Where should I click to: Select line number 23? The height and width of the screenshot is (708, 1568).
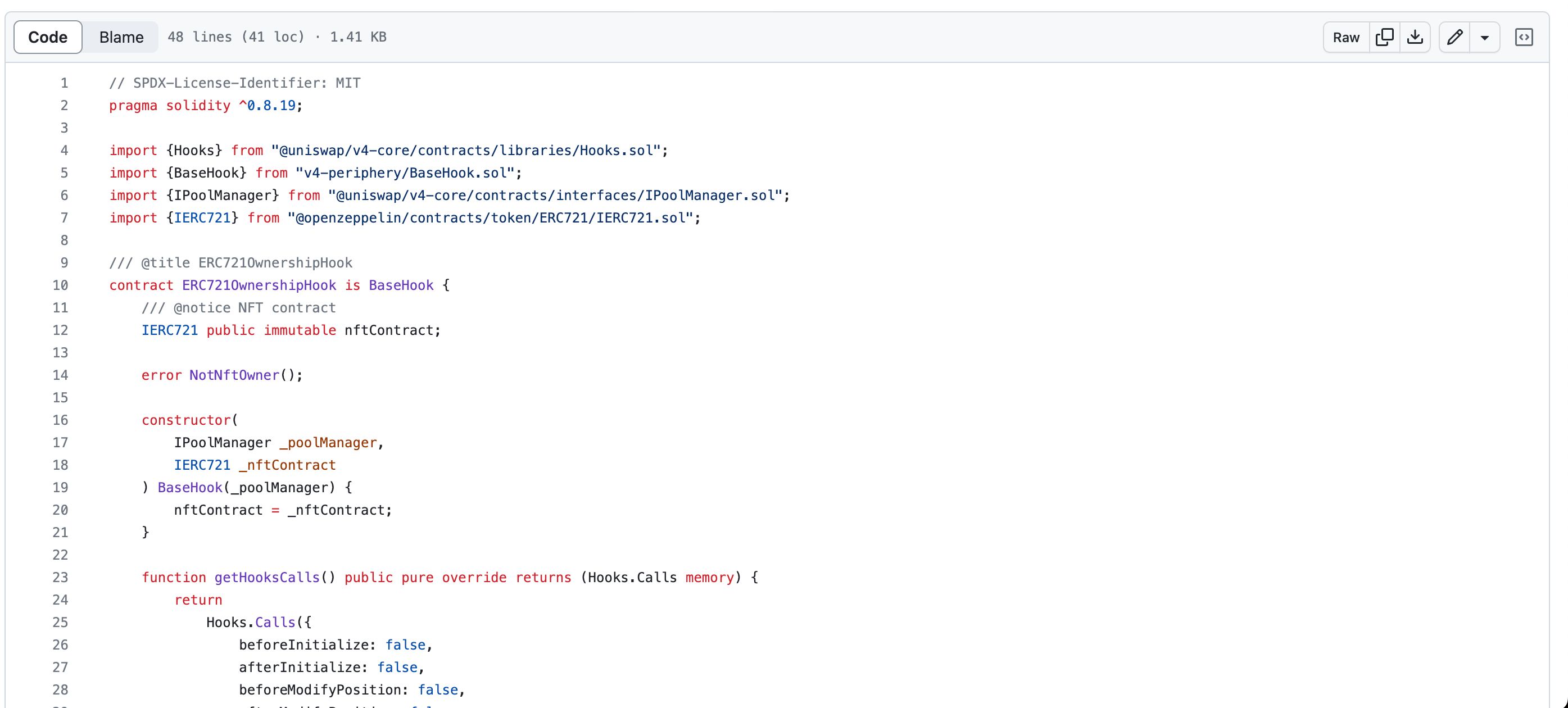[x=60, y=577]
